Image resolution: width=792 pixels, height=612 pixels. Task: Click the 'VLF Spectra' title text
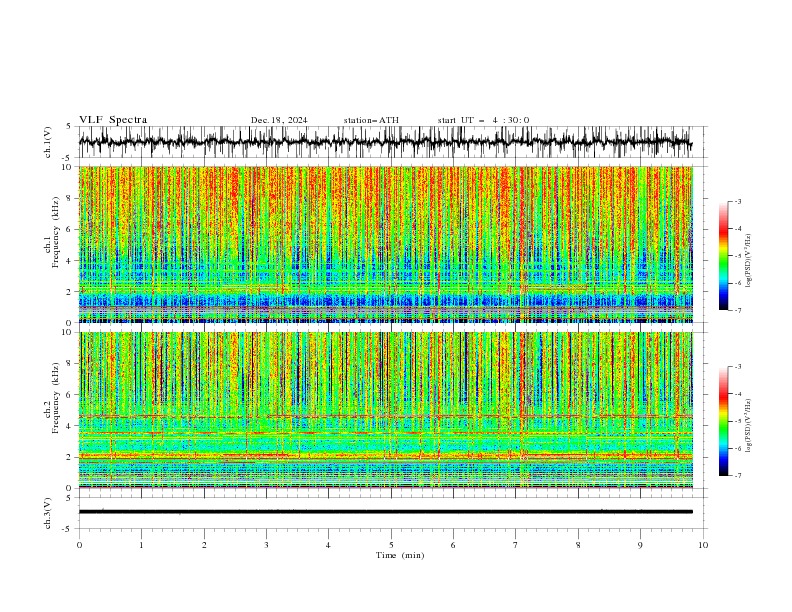click(113, 120)
